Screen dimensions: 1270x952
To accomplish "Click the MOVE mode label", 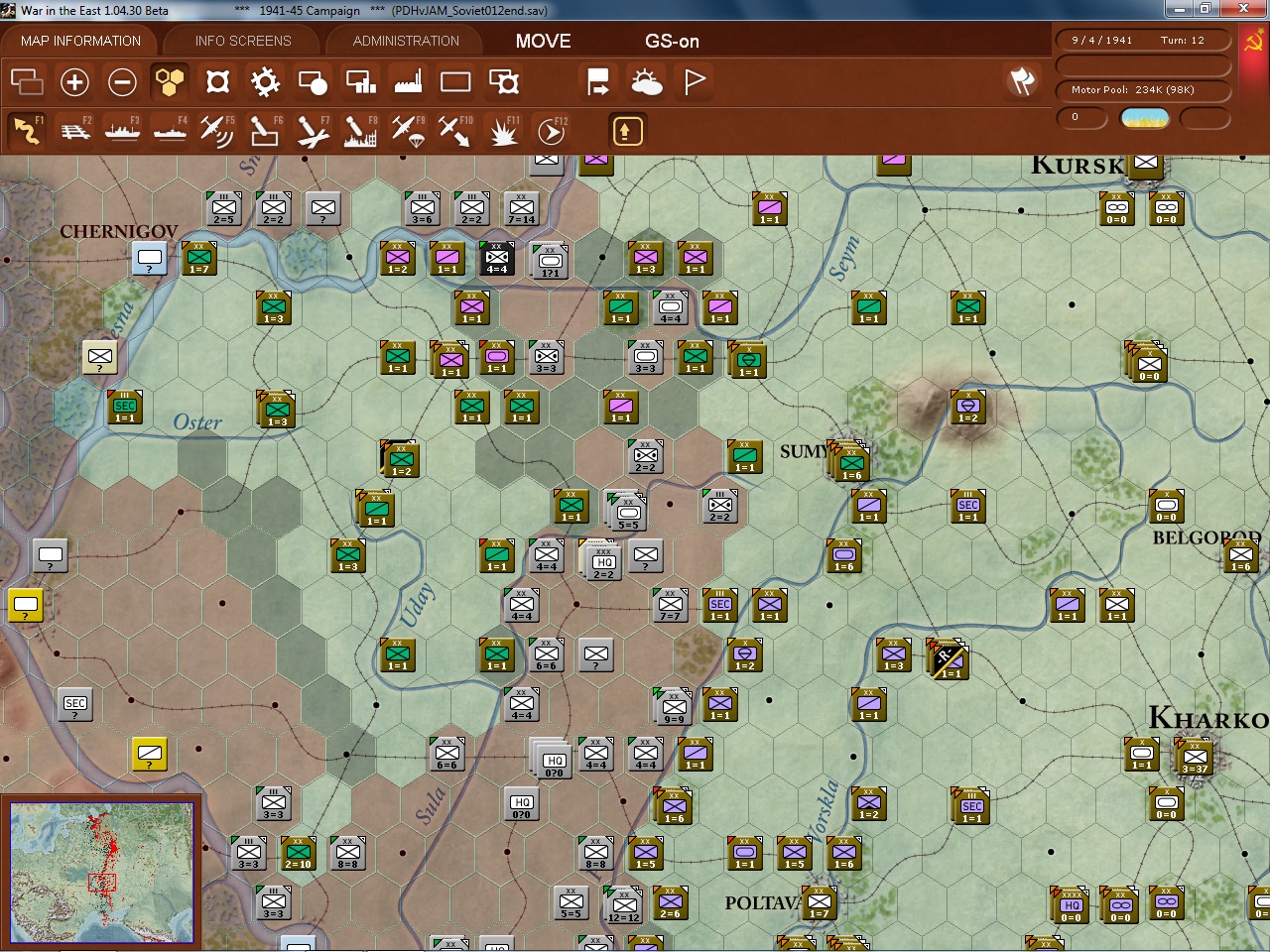I will pyautogui.click(x=544, y=41).
